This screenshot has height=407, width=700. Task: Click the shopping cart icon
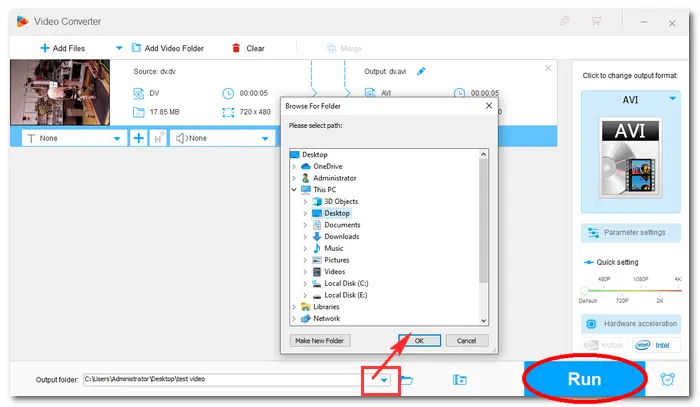596,21
